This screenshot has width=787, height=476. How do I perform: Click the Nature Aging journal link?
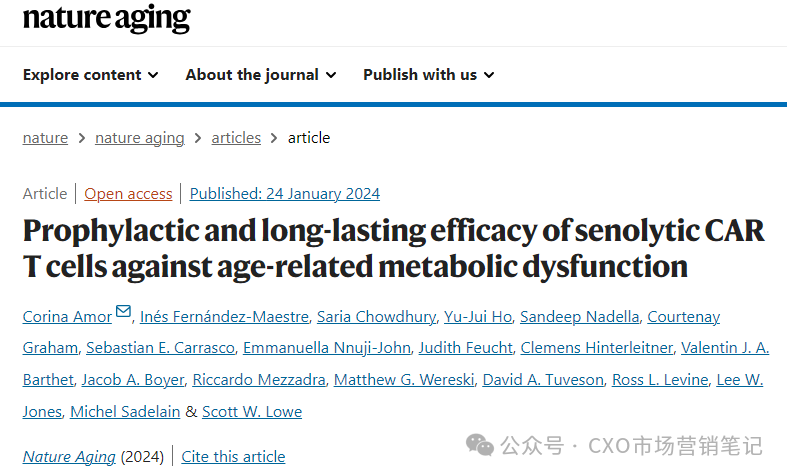69,457
